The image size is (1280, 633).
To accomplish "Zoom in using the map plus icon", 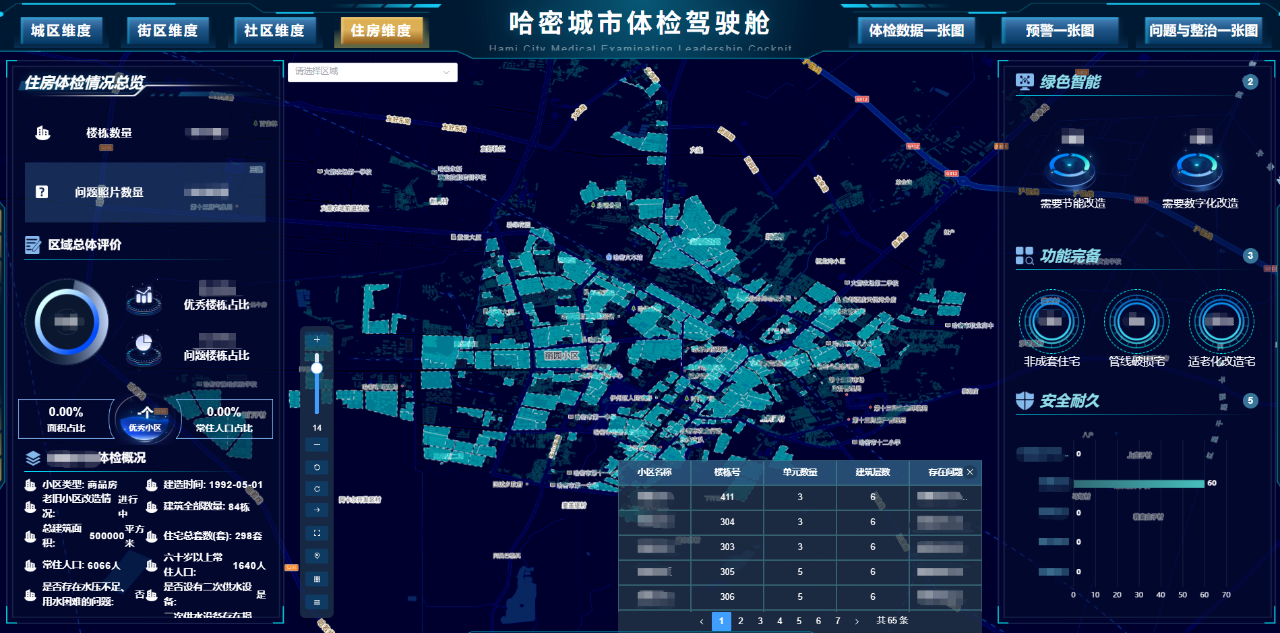I will point(316,340).
